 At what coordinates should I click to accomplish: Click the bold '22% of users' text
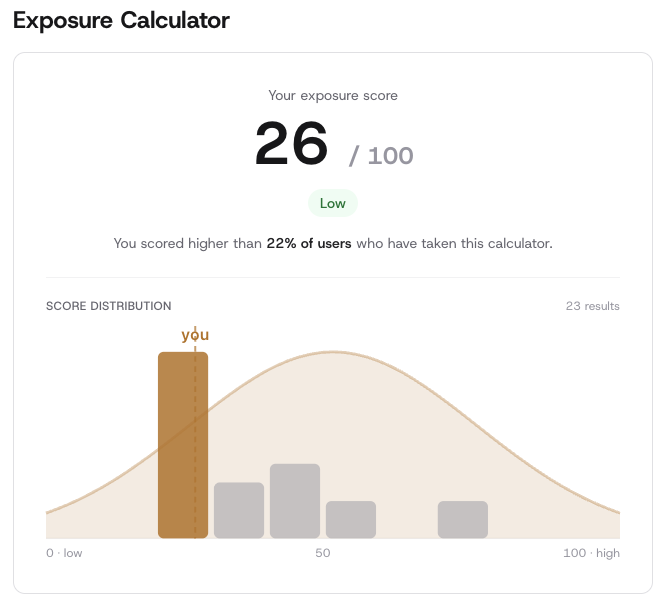(x=309, y=243)
